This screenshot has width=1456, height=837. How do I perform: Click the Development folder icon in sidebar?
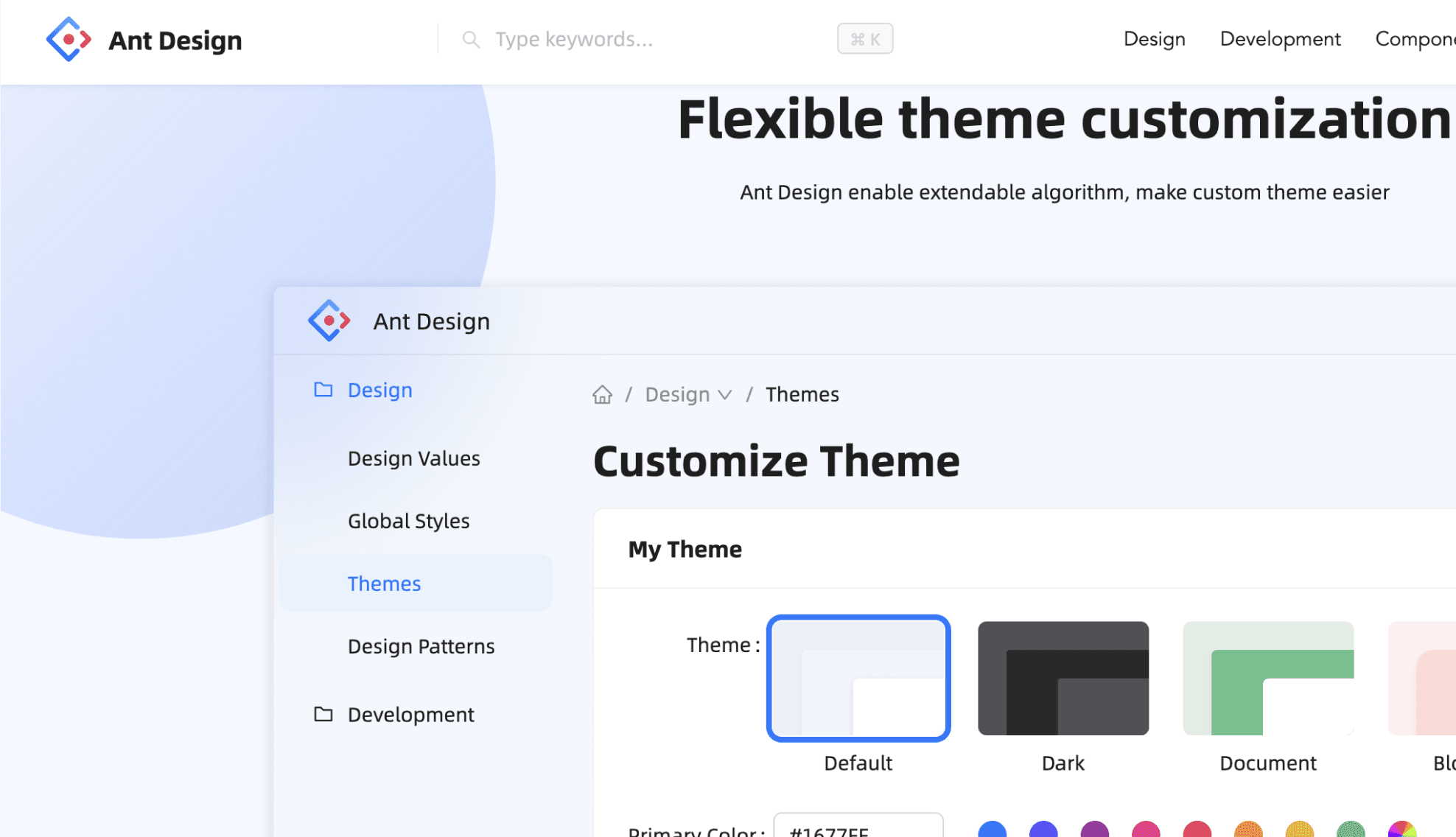[x=323, y=714]
